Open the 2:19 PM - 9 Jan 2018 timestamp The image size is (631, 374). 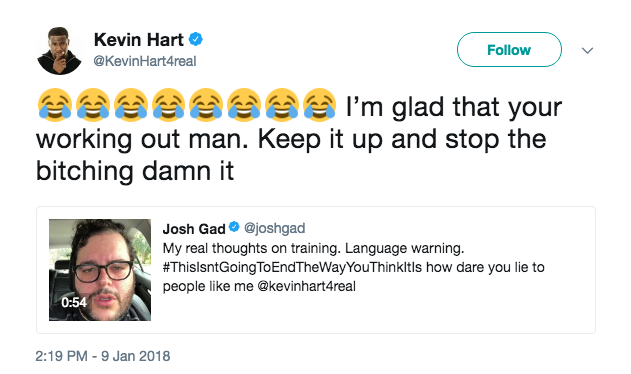click(x=103, y=356)
